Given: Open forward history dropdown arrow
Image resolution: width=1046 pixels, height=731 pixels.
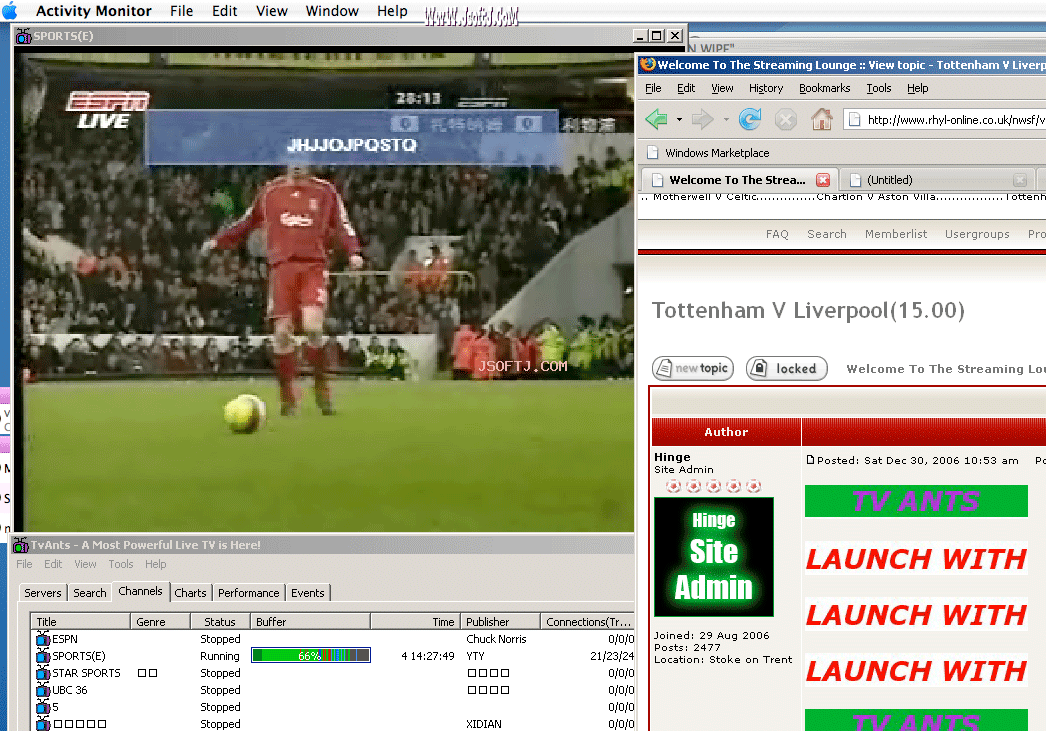Looking at the screenshot, I should [726, 120].
